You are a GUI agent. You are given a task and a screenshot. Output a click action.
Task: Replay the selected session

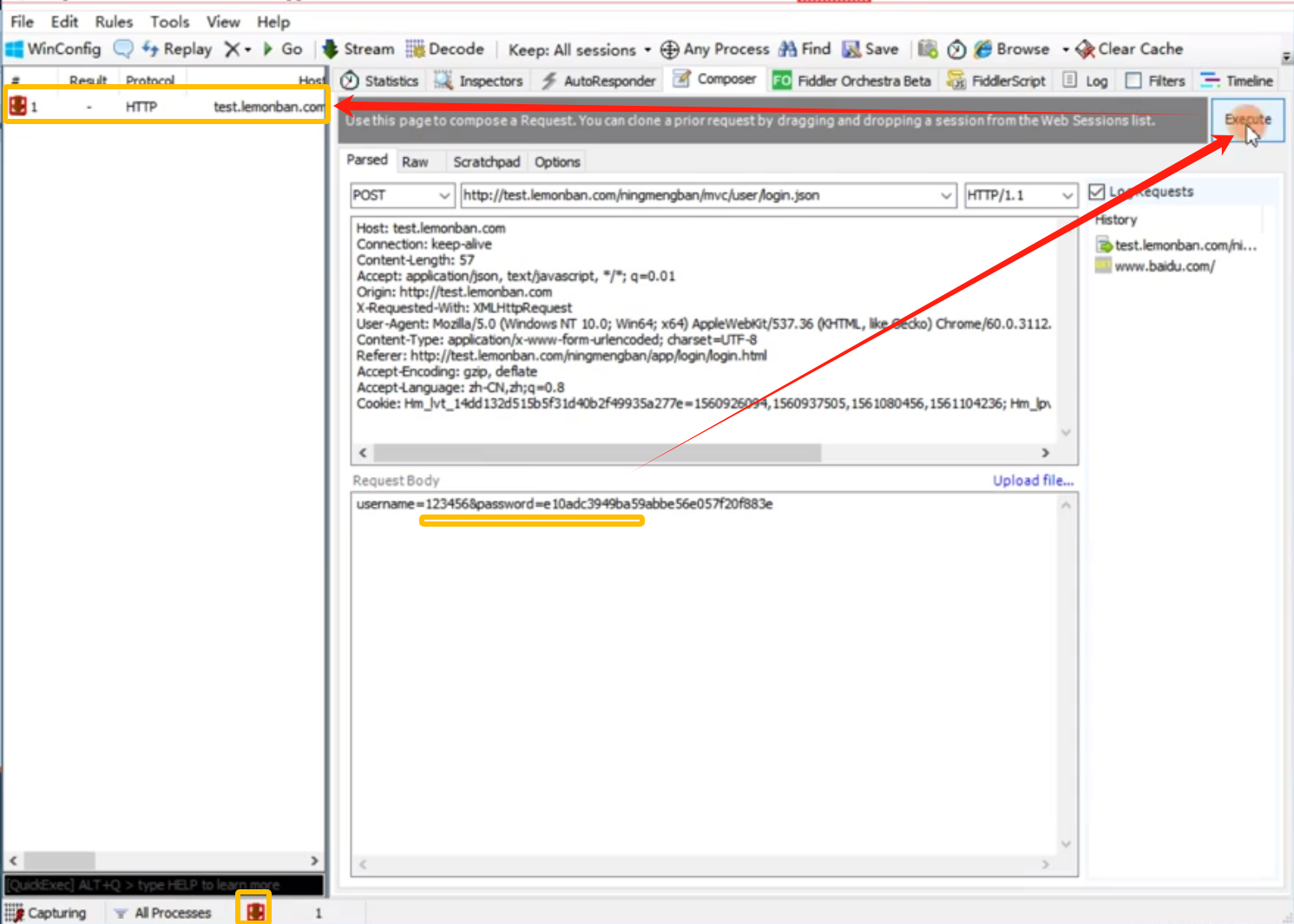click(177, 49)
